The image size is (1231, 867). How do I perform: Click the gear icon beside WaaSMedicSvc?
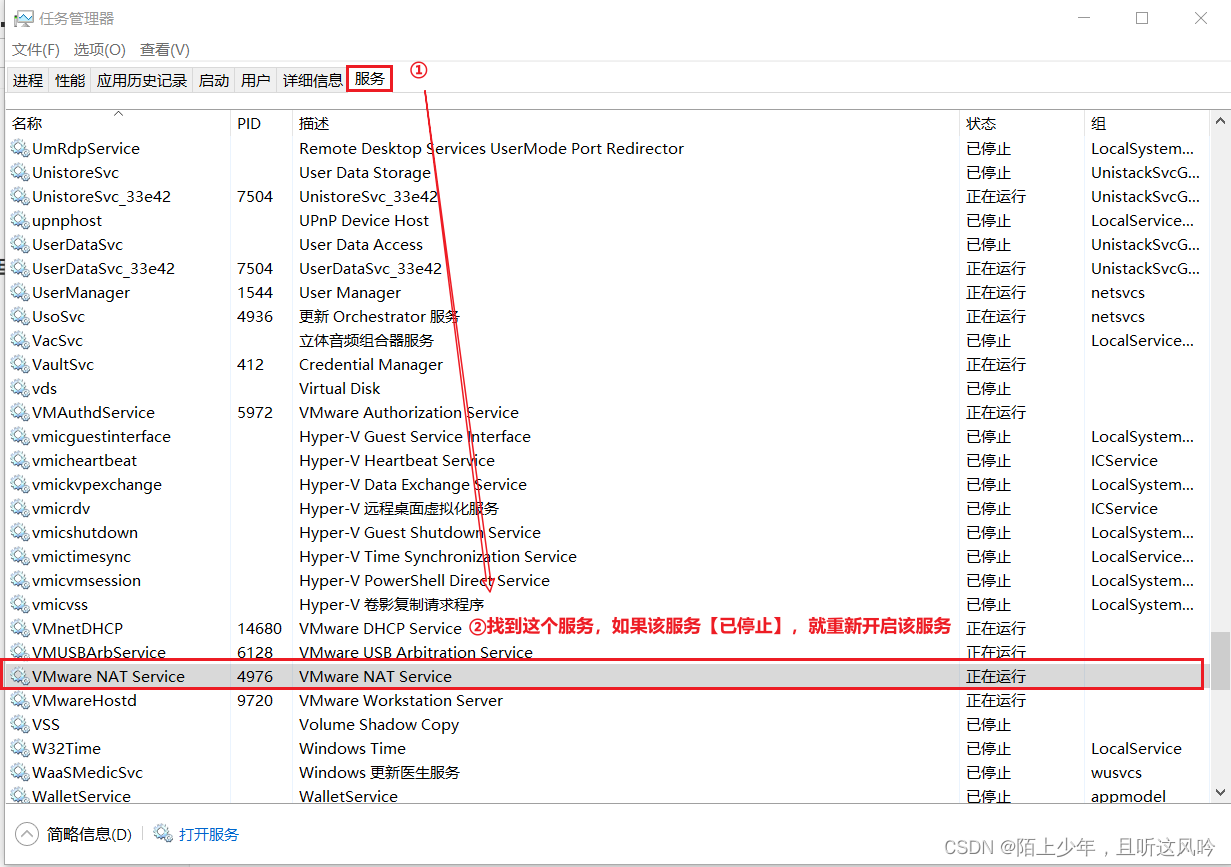coord(20,772)
